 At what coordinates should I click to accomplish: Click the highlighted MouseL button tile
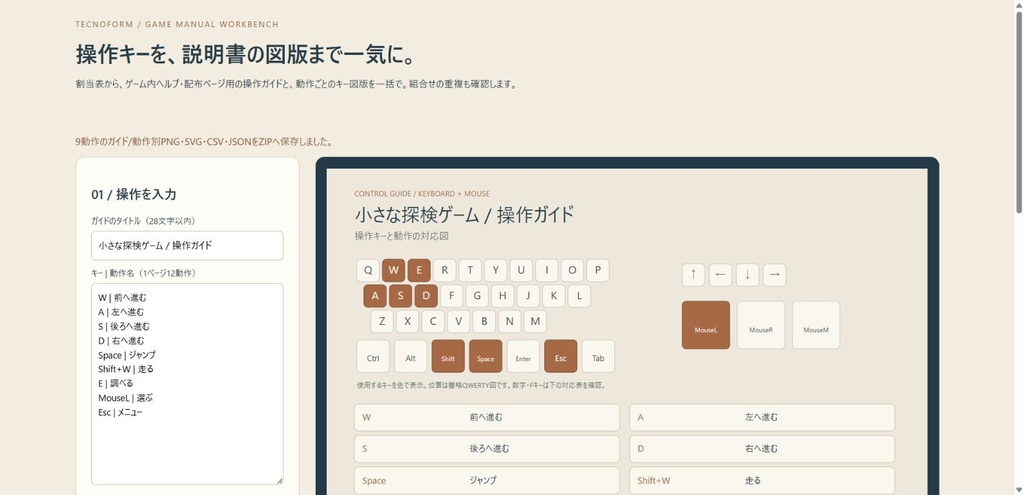(706, 325)
